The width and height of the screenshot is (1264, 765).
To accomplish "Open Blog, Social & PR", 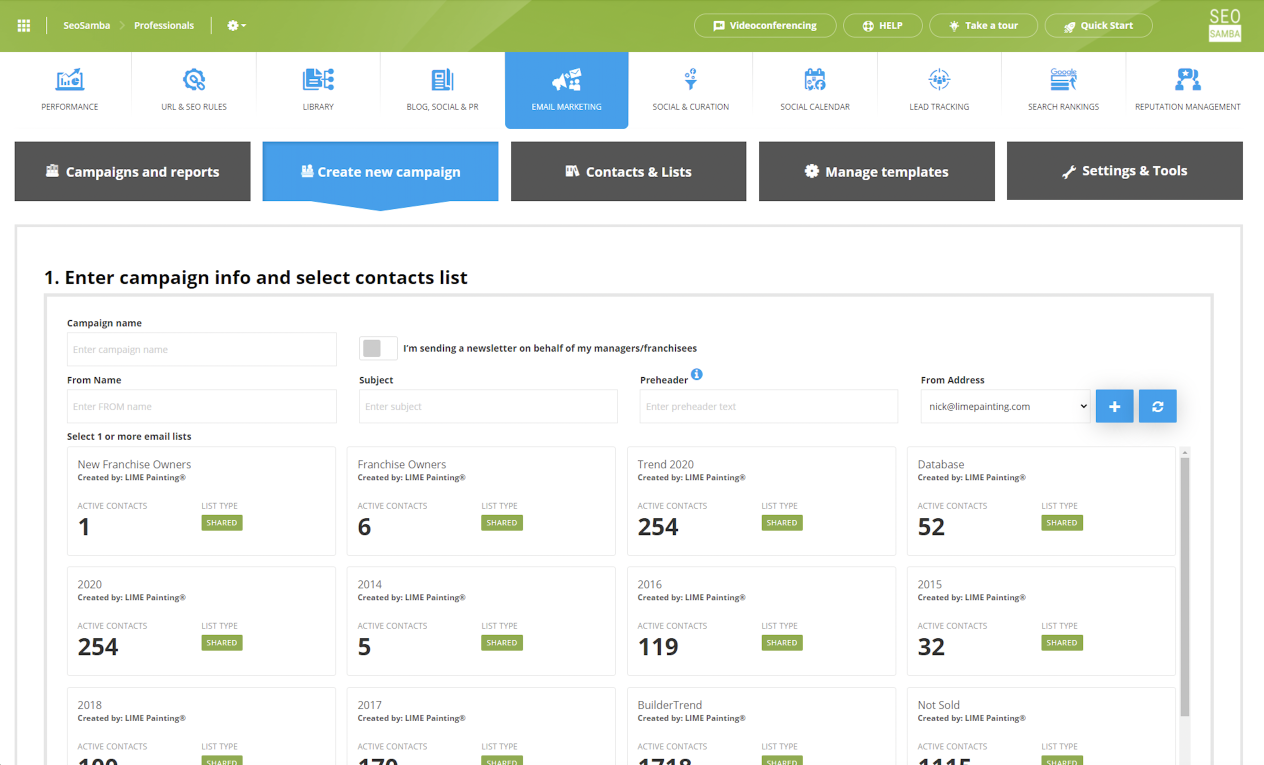I will [442, 89].
